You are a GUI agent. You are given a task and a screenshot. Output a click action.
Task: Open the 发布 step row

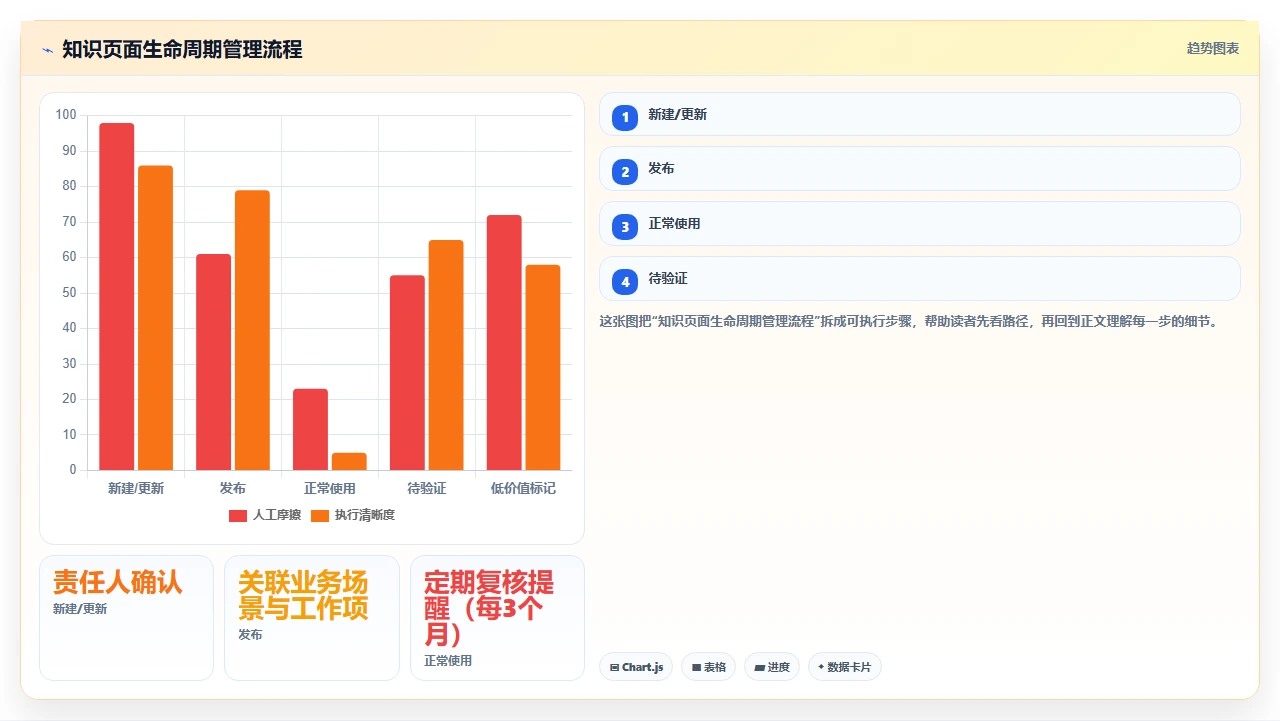920,169
